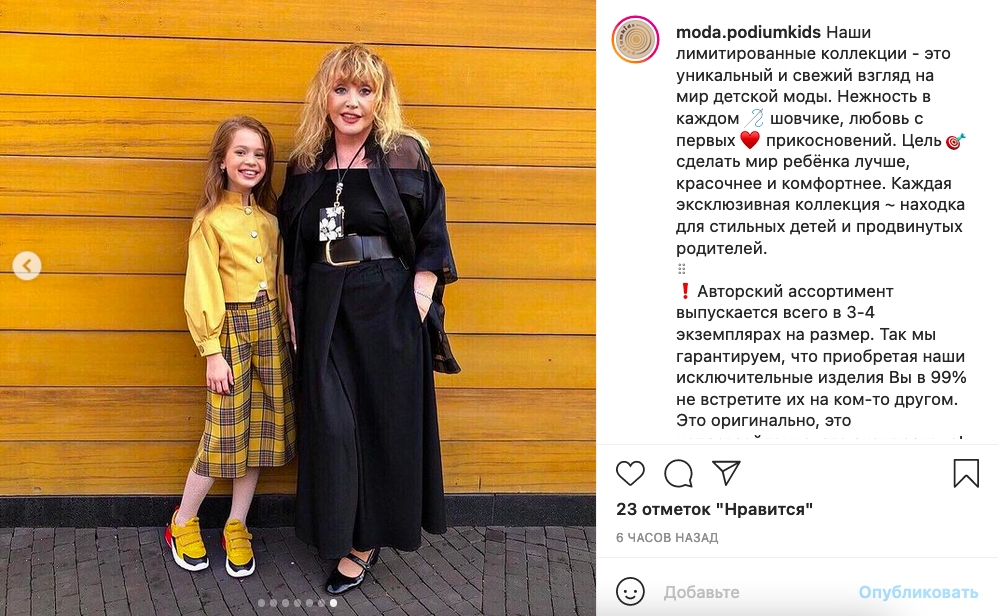Screen dimensions: 998x616
Task: Open the post timestamp 6 часов назад
Action: coord(667,538)
